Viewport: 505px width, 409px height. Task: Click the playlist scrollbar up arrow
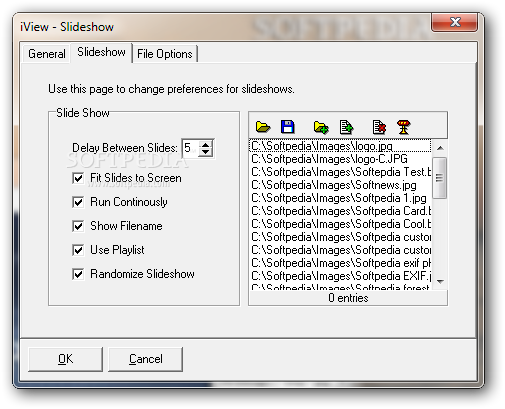tap(440, 148)
